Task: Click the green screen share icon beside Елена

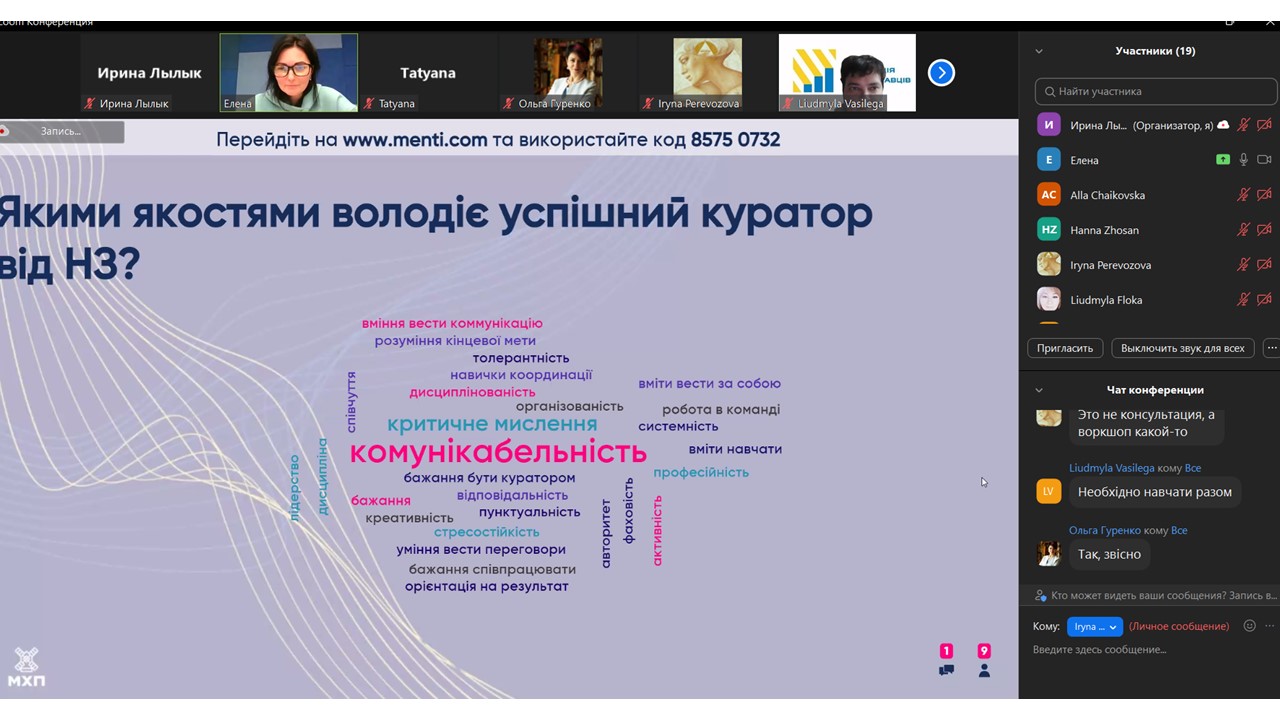Action: [x=1222, y=160]
